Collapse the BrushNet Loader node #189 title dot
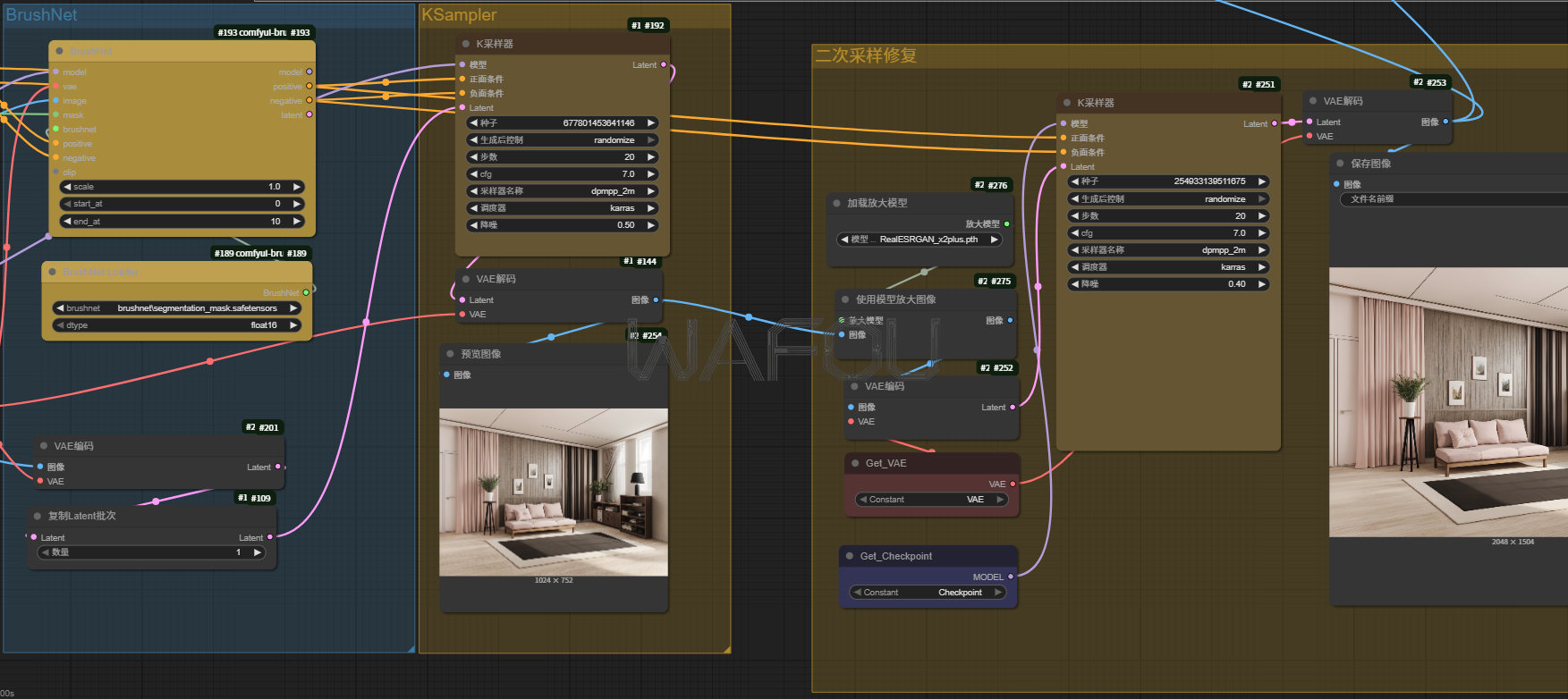The width and height of the screenshot is (1568, 699). [53, 272]
